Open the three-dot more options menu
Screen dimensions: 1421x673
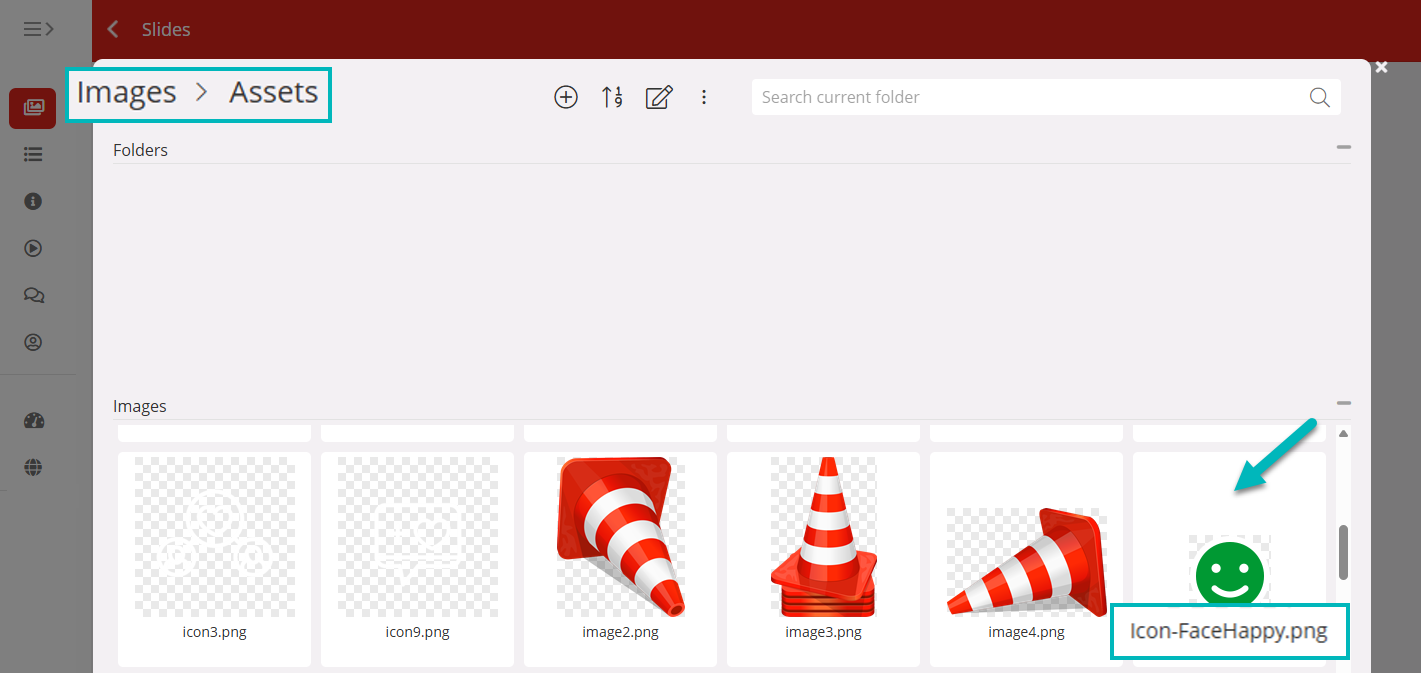coord(704,97)
